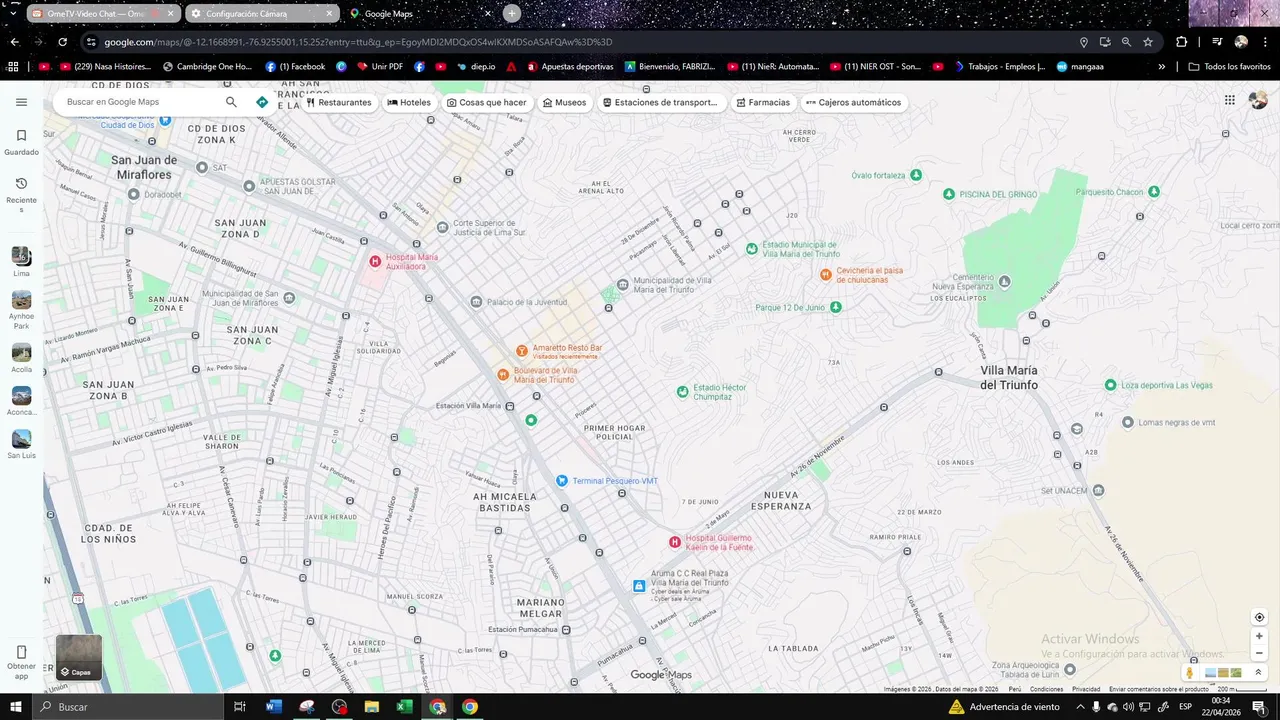Image resolution: width=1280 pixels, height=720 pixels.
Task: Filter by Hoteles
Action: click(x=409, y=102)
